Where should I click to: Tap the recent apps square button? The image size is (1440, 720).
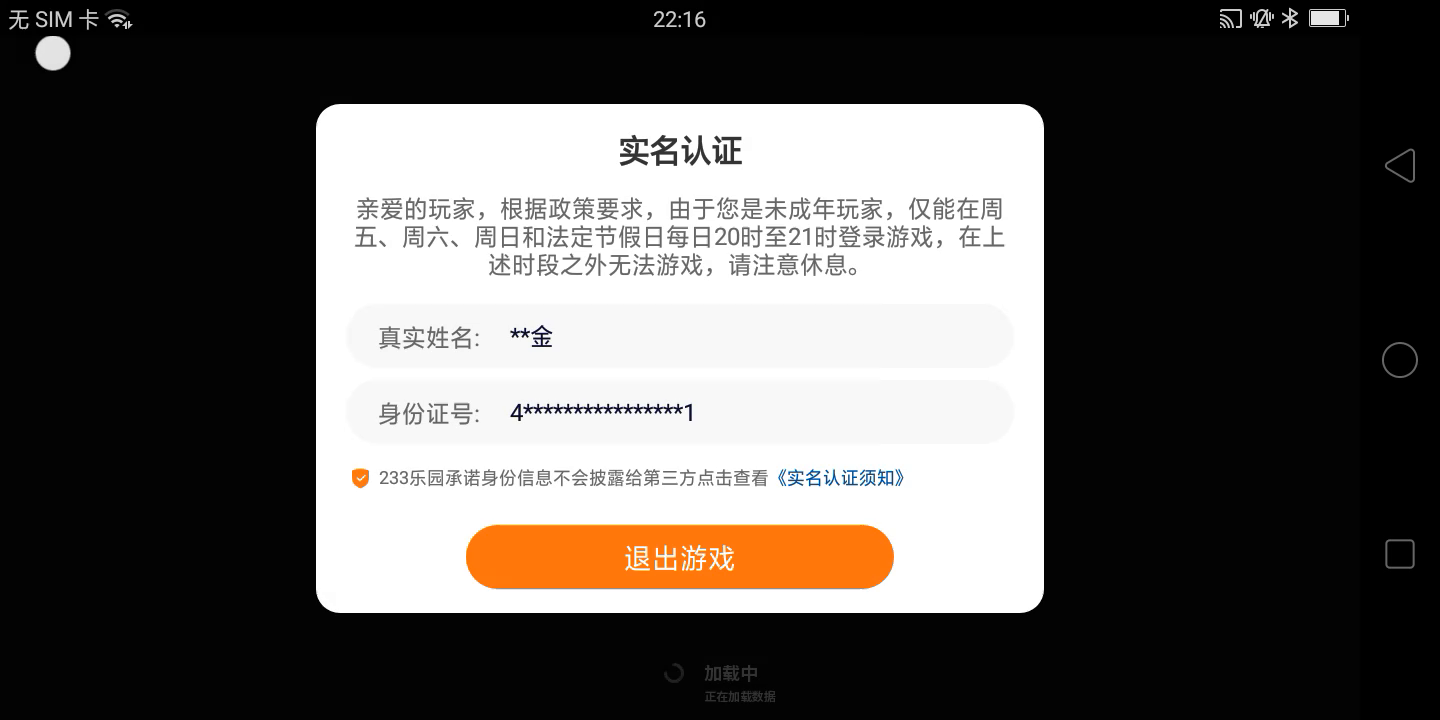point(1400,554)
